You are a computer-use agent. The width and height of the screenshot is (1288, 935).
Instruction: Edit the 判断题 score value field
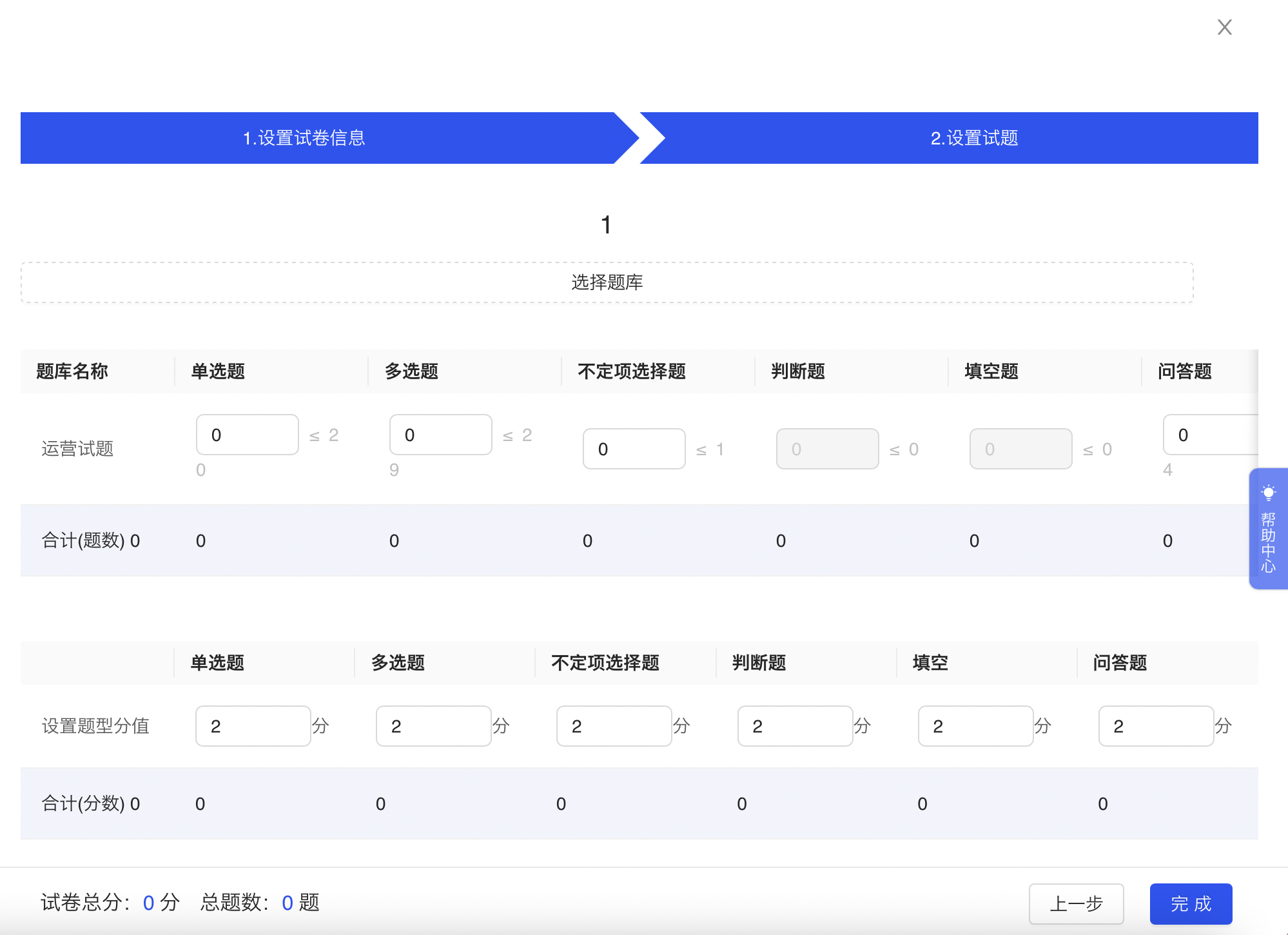click(795, 726)
